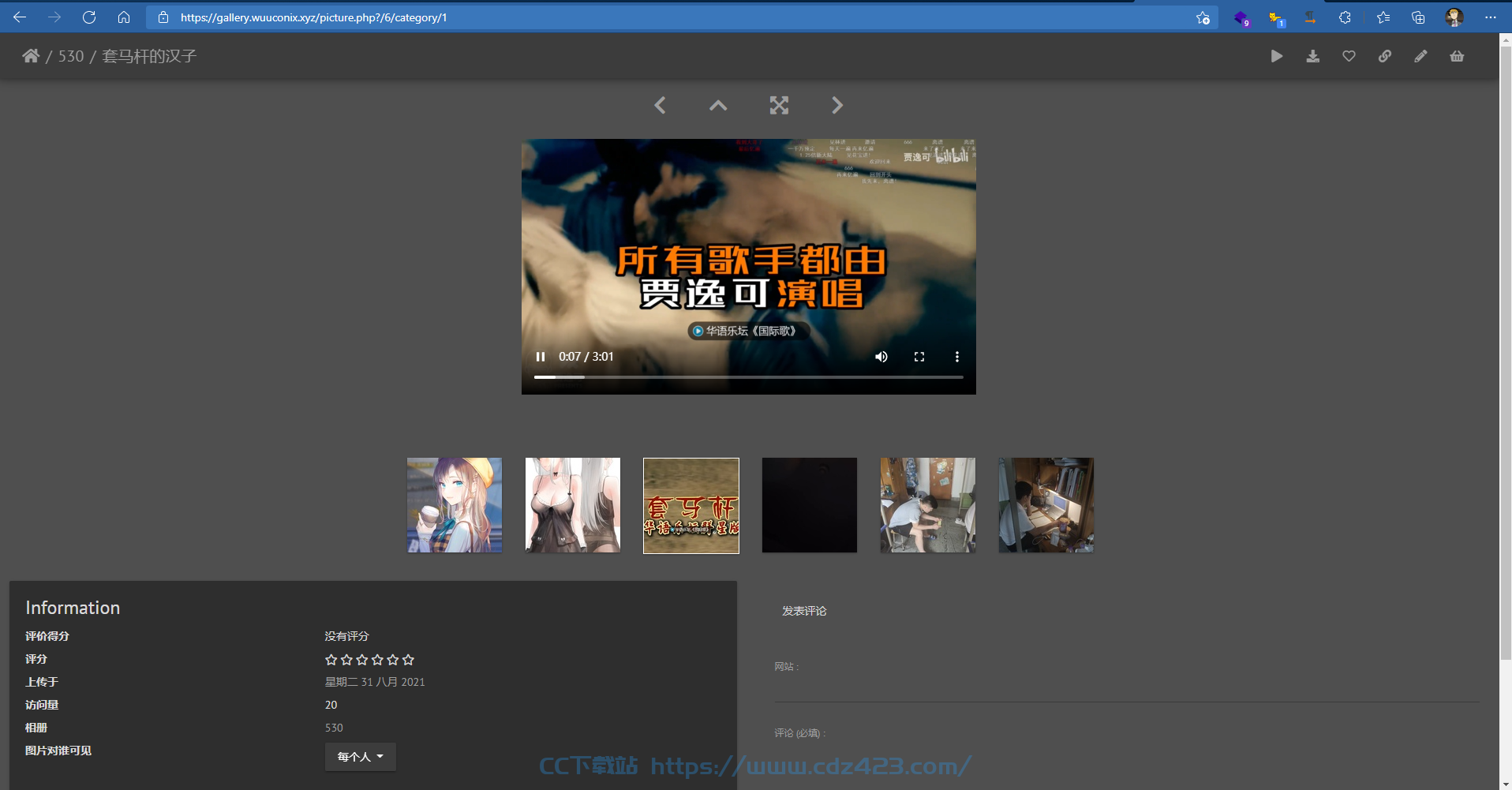Viewport: 1512px width, 790px height.
Task: Download this file with the download icon
Action: [x=1313, y=56]
